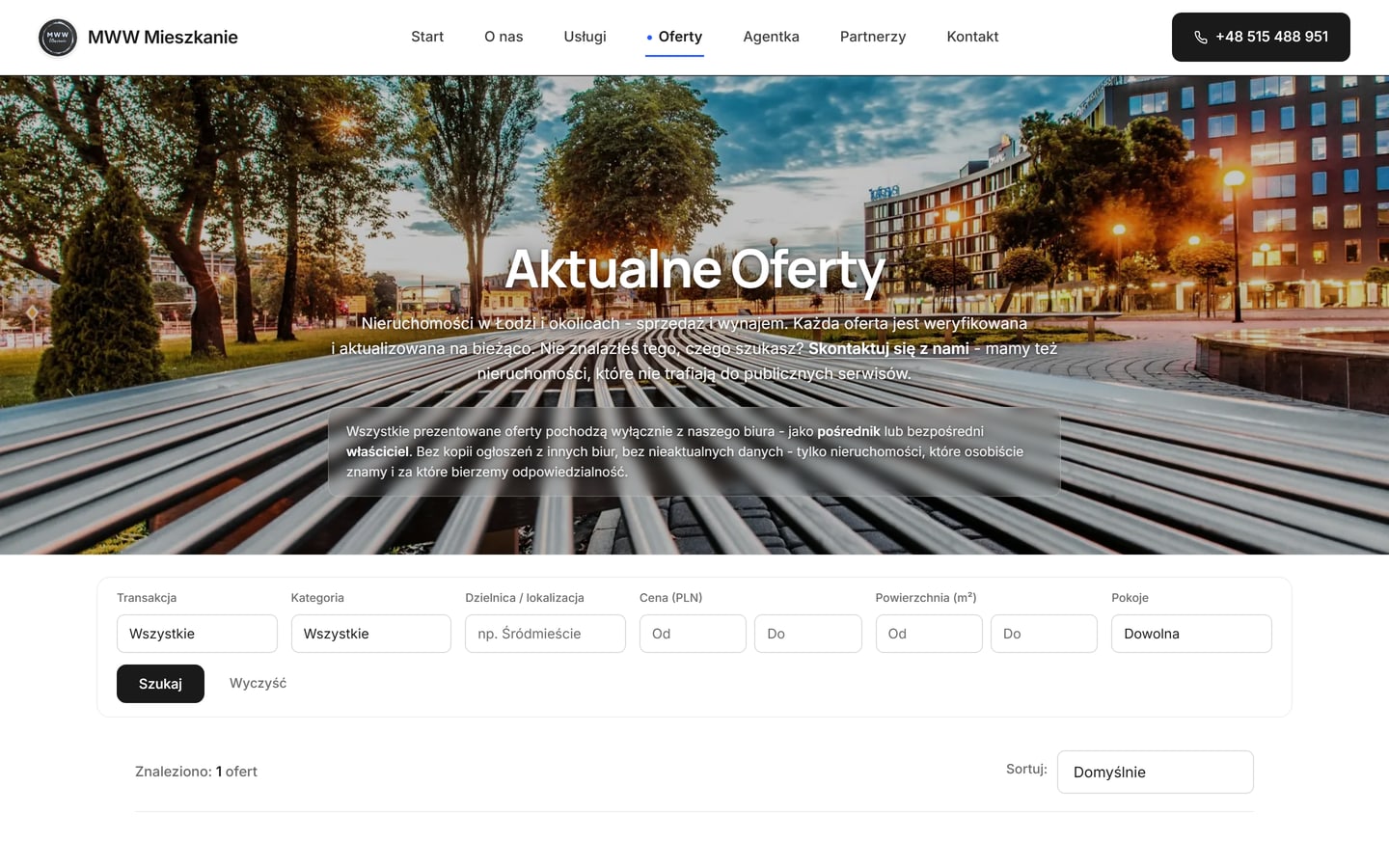Click the phone icon in call button
This screenshot has width=1389, height=868.
[x=1201, y=38]
